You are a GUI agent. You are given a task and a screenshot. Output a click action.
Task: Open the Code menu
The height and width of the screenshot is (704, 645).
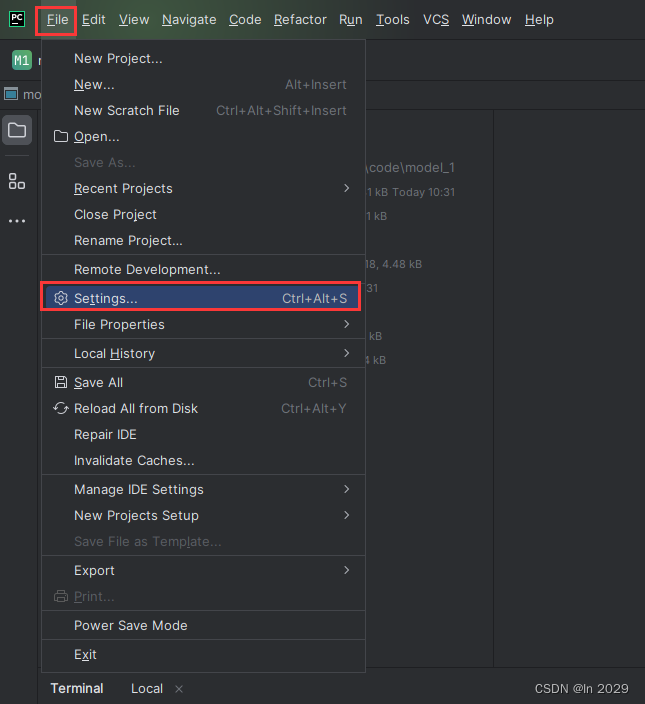(245, 20)
